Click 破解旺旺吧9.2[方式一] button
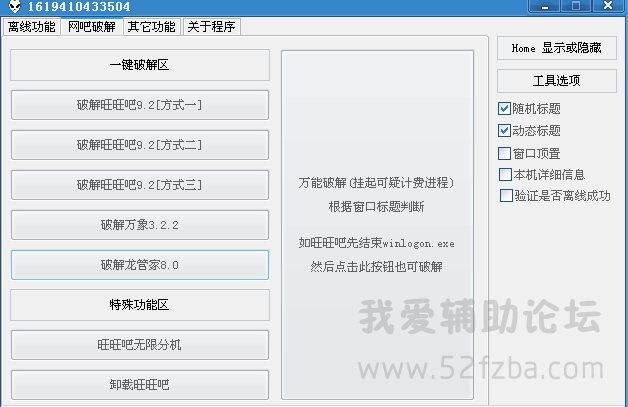The width and height of the screenshot is (628, 407). [x=140, y=105]
